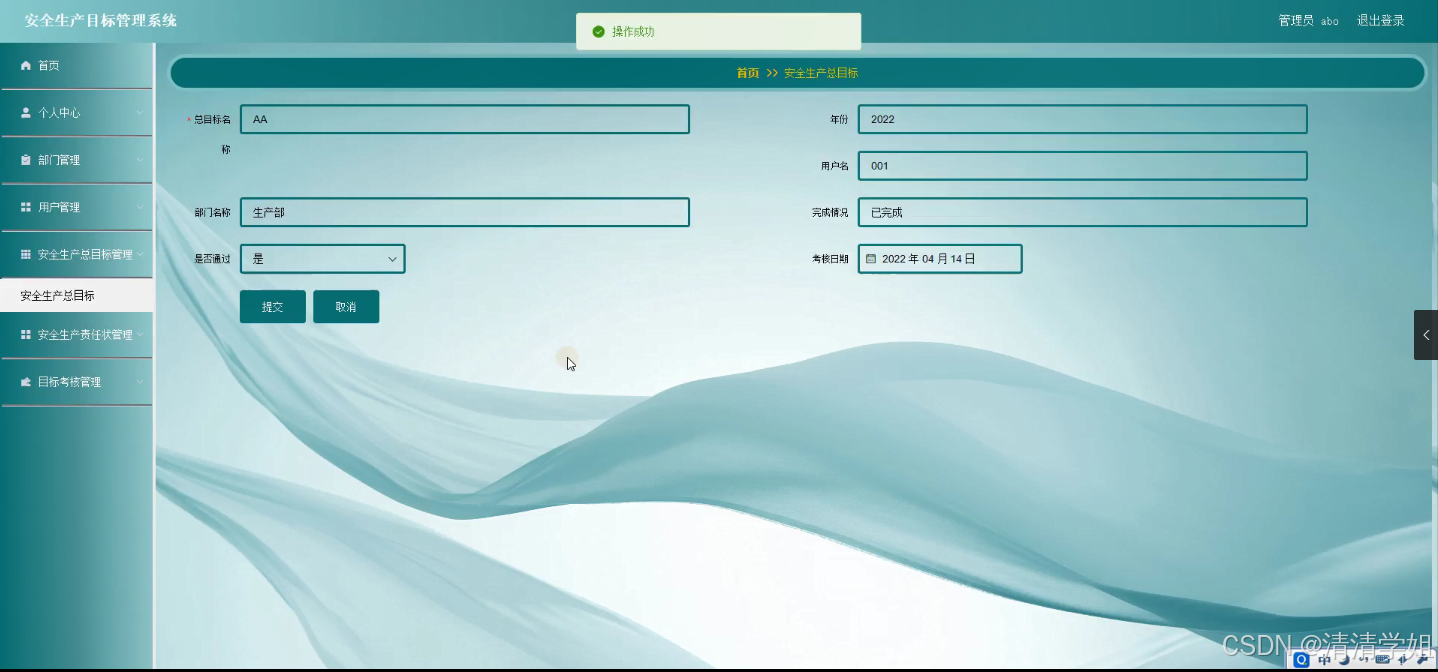Image resolution: width=1438 pixels, height=672 pixels.
Task: Open the soft keyboard icon in IME toolbar
Action: point(1383,660)
